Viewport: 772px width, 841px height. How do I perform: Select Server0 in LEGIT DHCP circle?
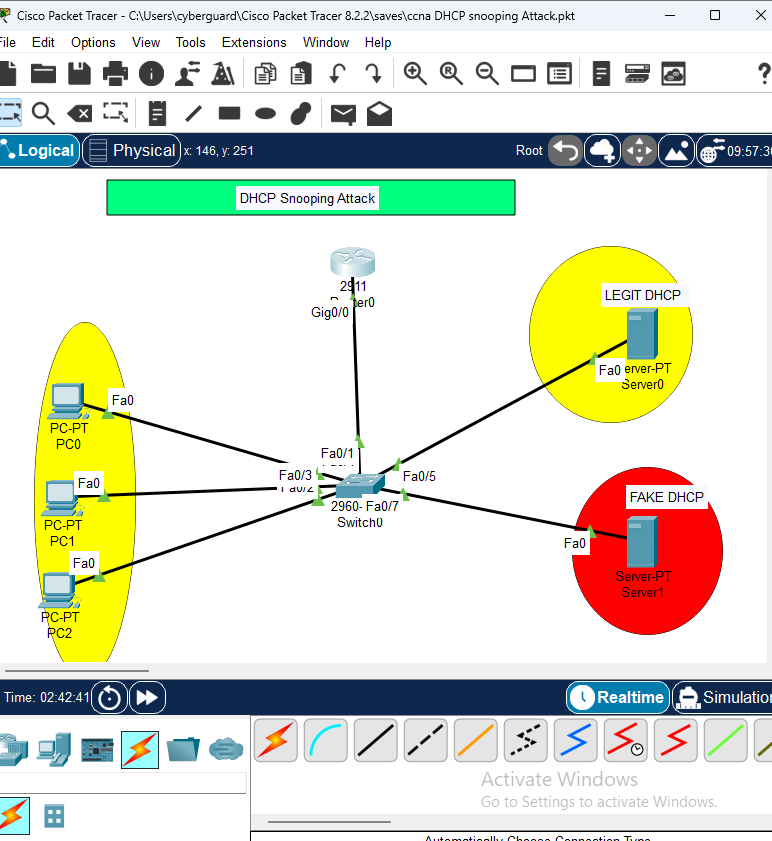click(642, 334)
